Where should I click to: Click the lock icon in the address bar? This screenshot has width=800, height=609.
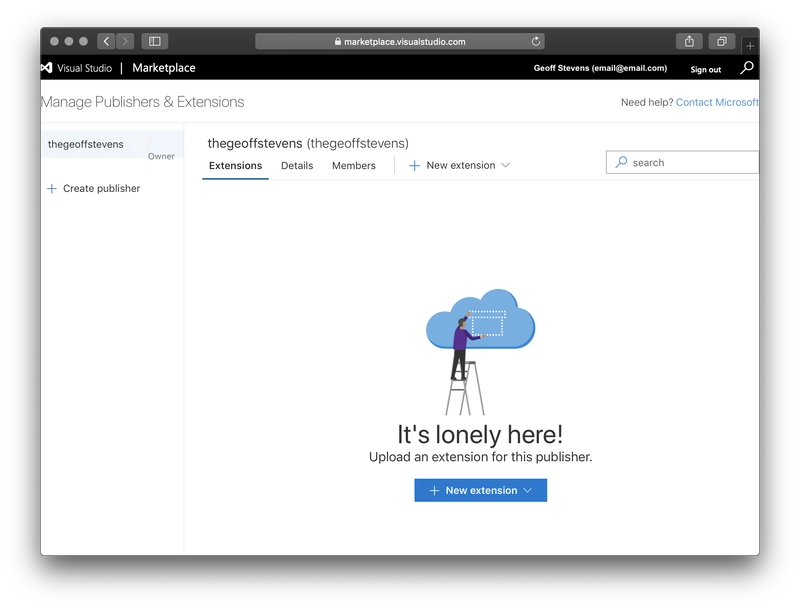[338, 41]
